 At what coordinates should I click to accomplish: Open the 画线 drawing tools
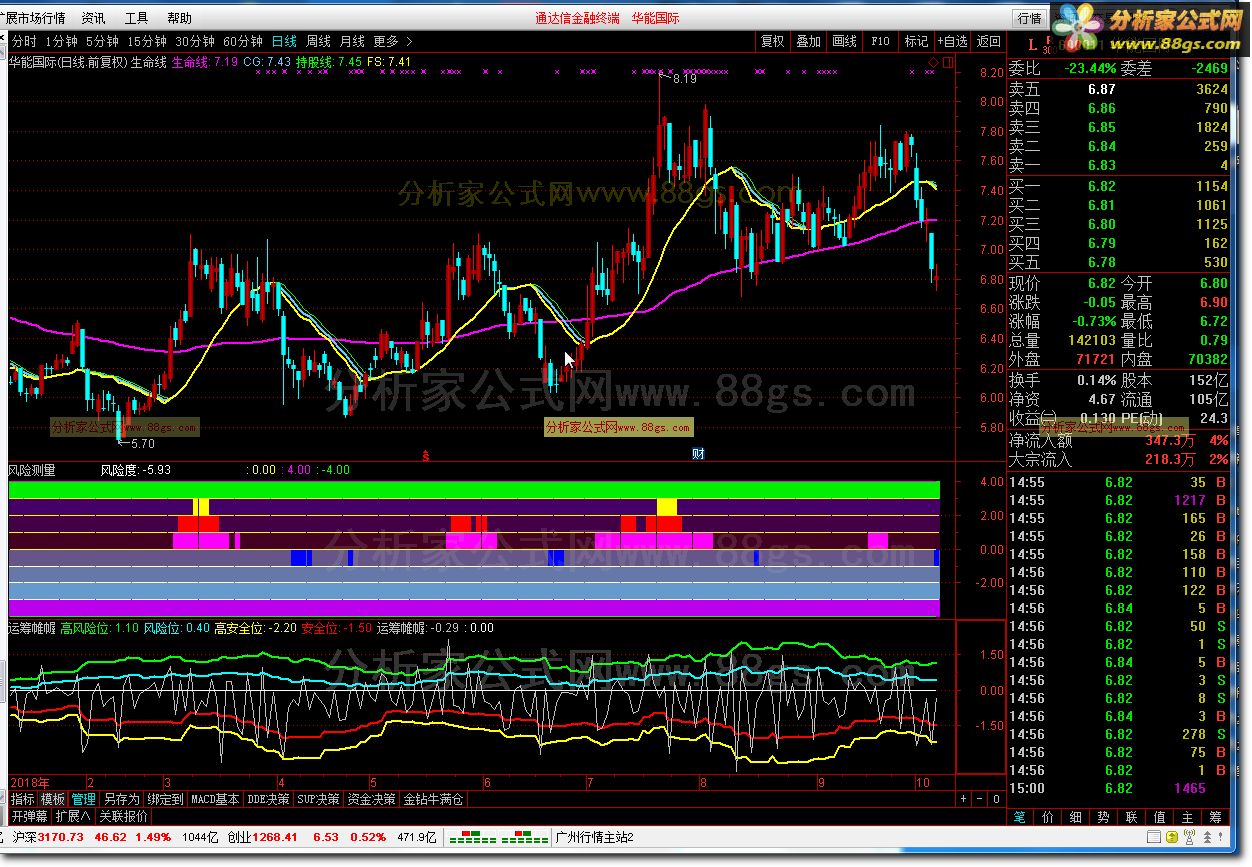tap(844, 41)
